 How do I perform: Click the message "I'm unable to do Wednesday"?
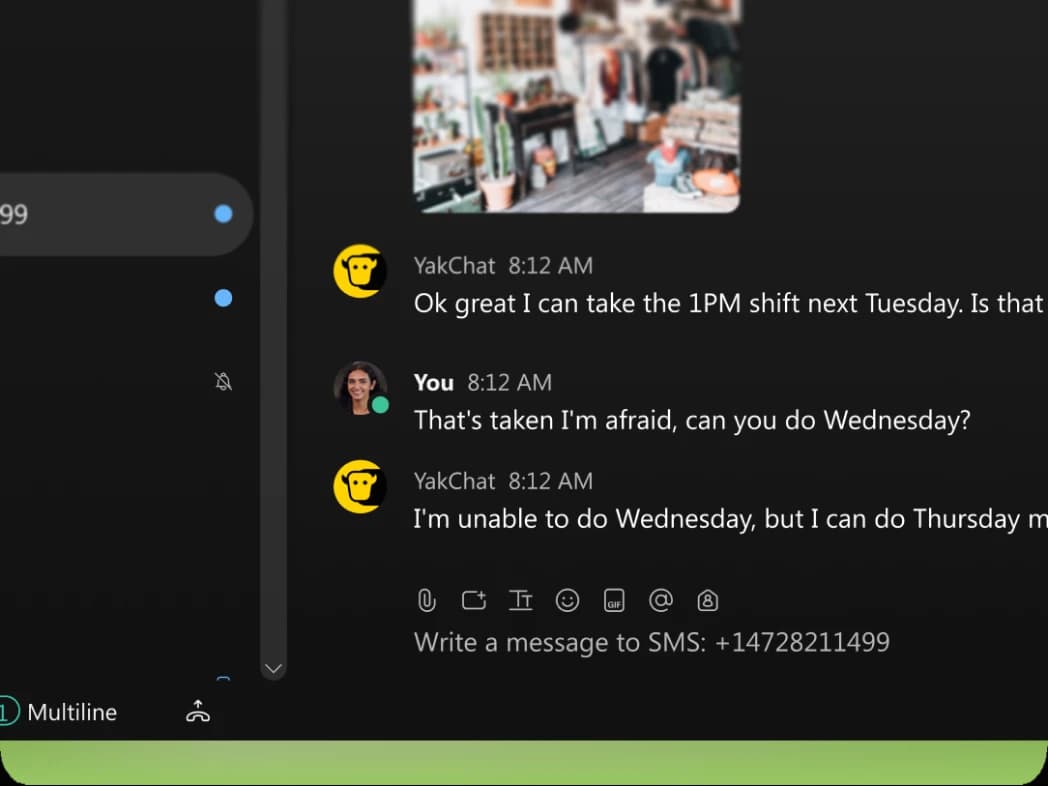coord(730,519)
